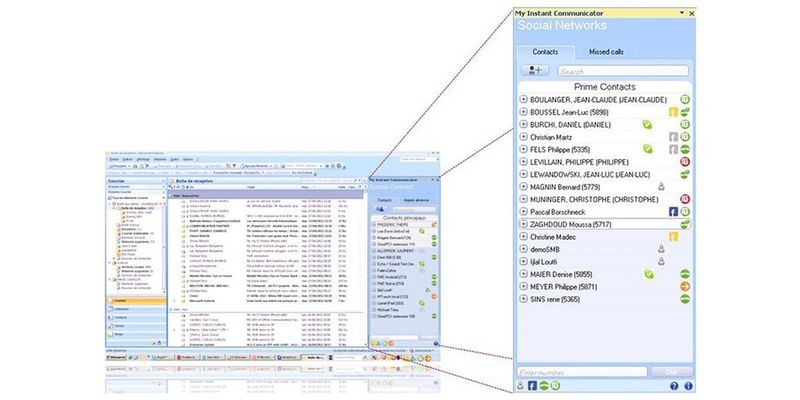Open the info icon at bottom right

point(688,386)
